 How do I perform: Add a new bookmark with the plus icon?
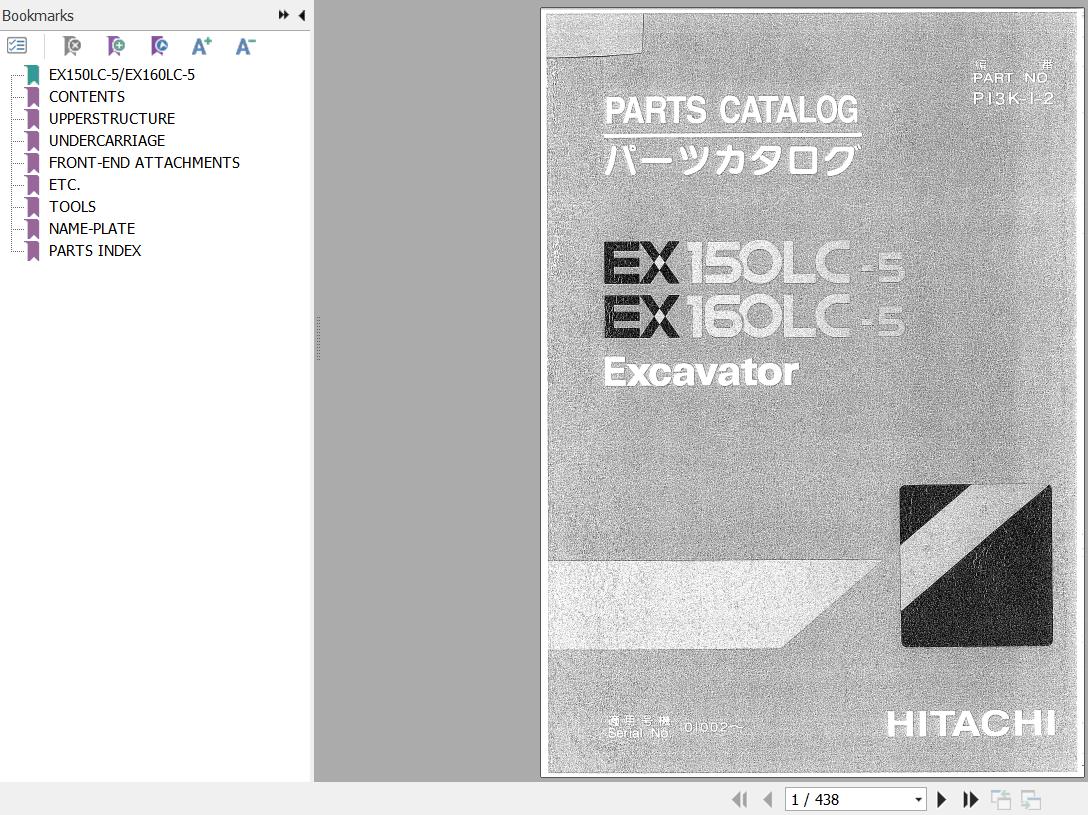pyautogui.click(x=116, y=46)
